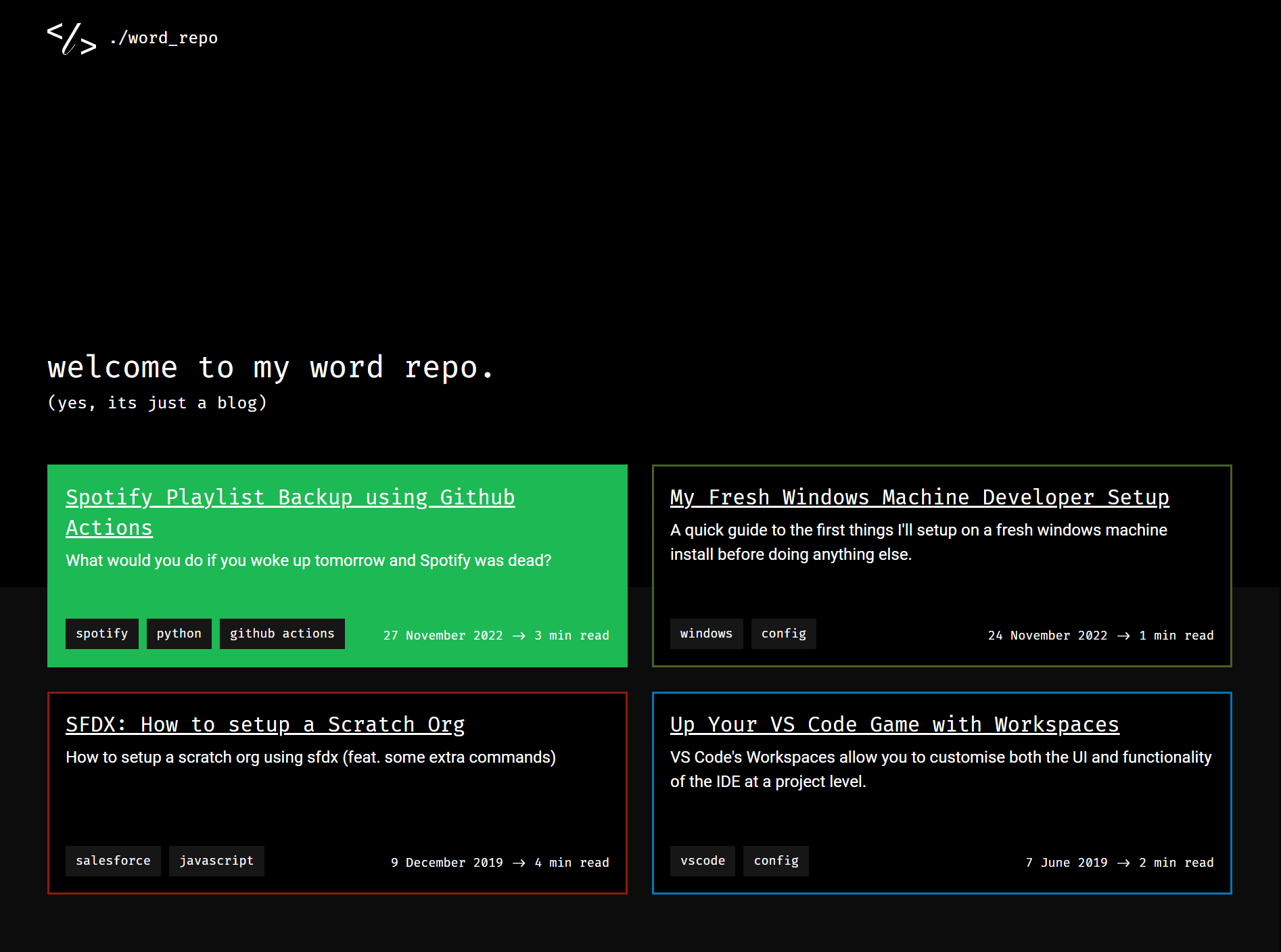Select the vscode tag
1281x952 pixels.
pos(702,861)
